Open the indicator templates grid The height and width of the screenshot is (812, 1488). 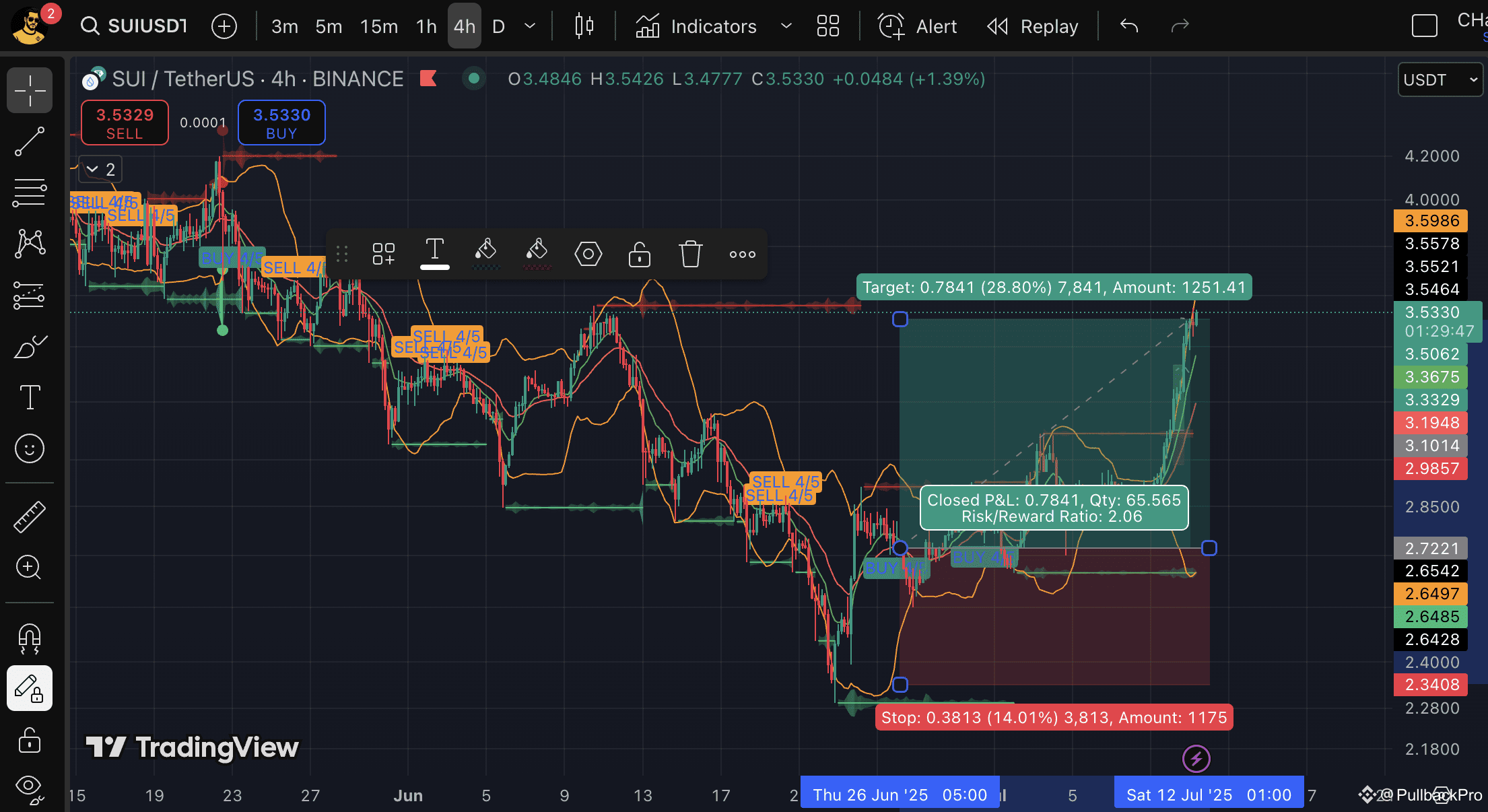tap(828, 26)
